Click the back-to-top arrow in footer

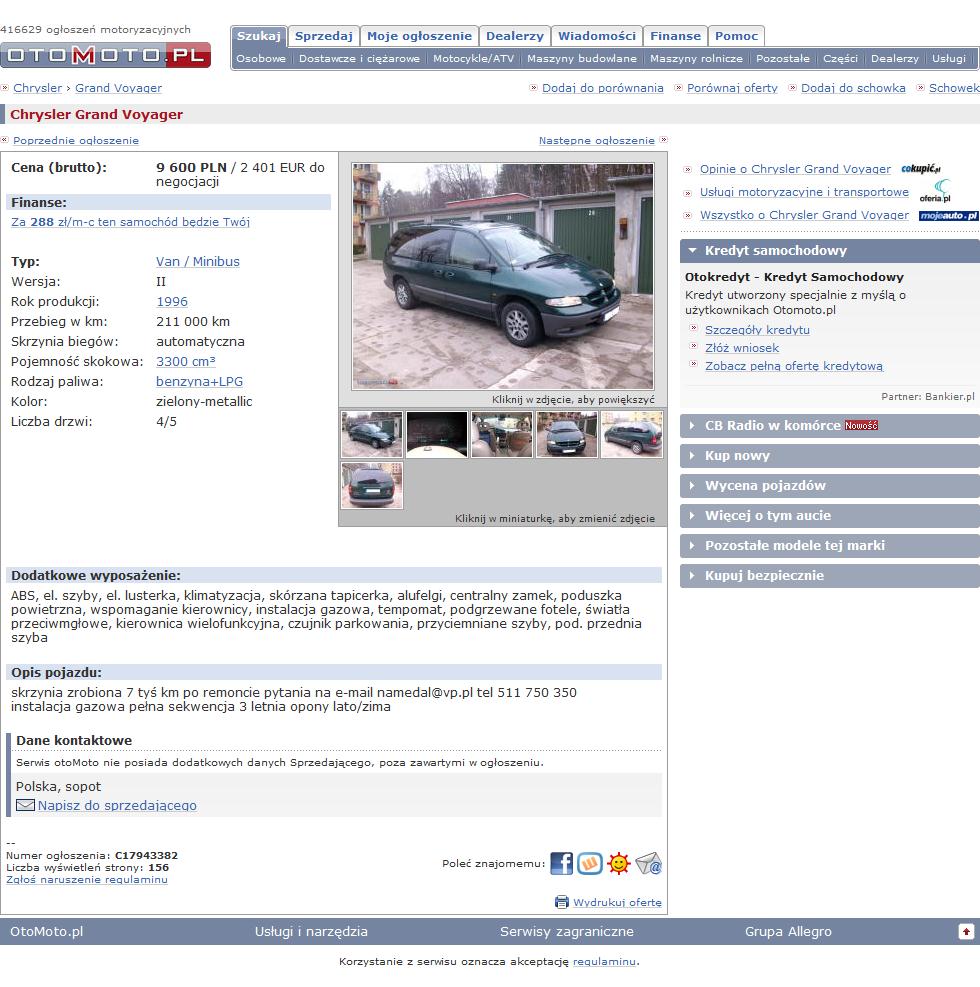point(966,931)
